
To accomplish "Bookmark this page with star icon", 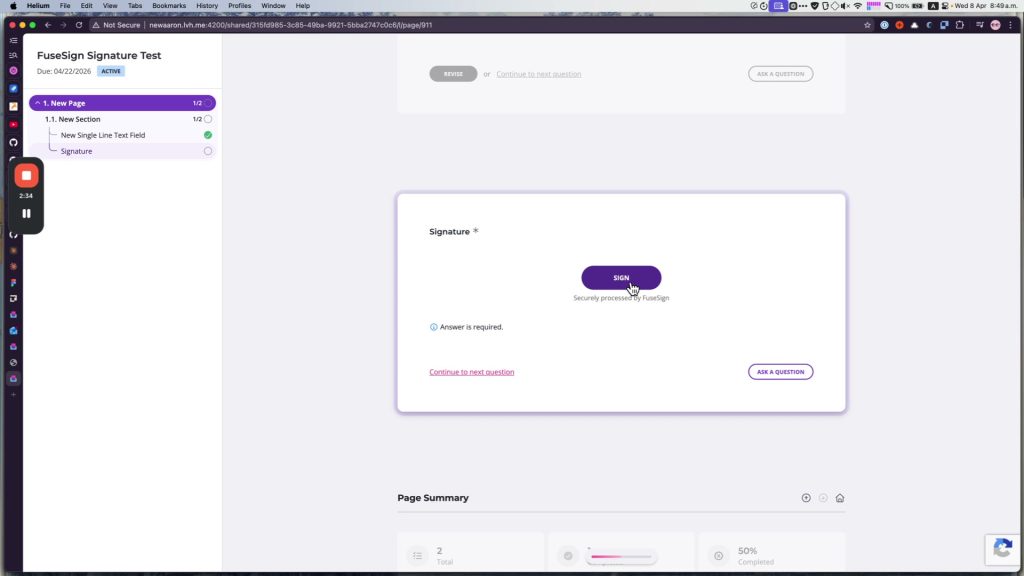I will point(867,25).
